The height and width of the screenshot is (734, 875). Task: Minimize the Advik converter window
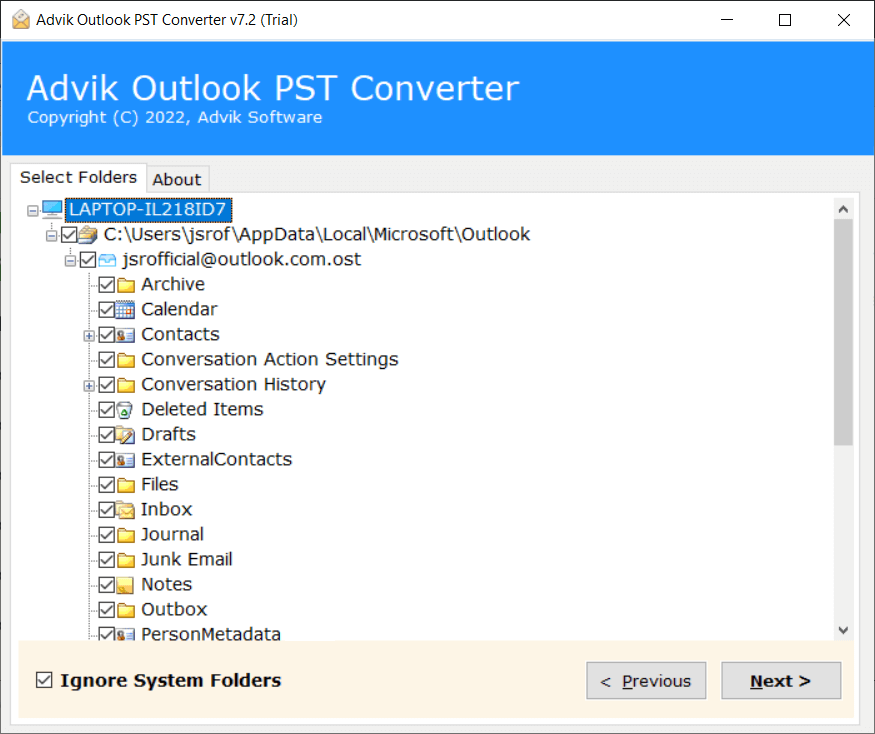[727, 20]
